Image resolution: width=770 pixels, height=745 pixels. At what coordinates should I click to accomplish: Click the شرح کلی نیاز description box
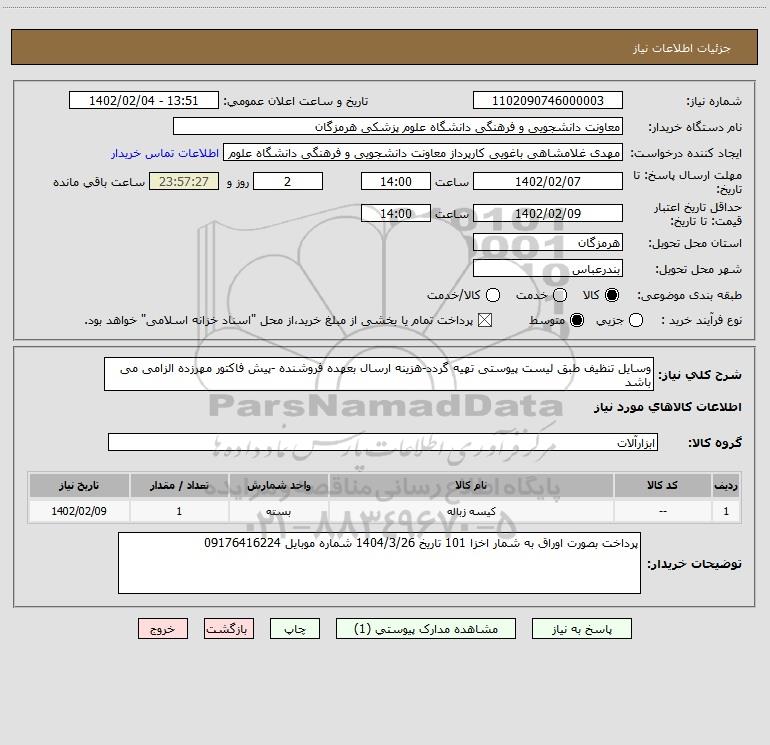click(379, 374)
